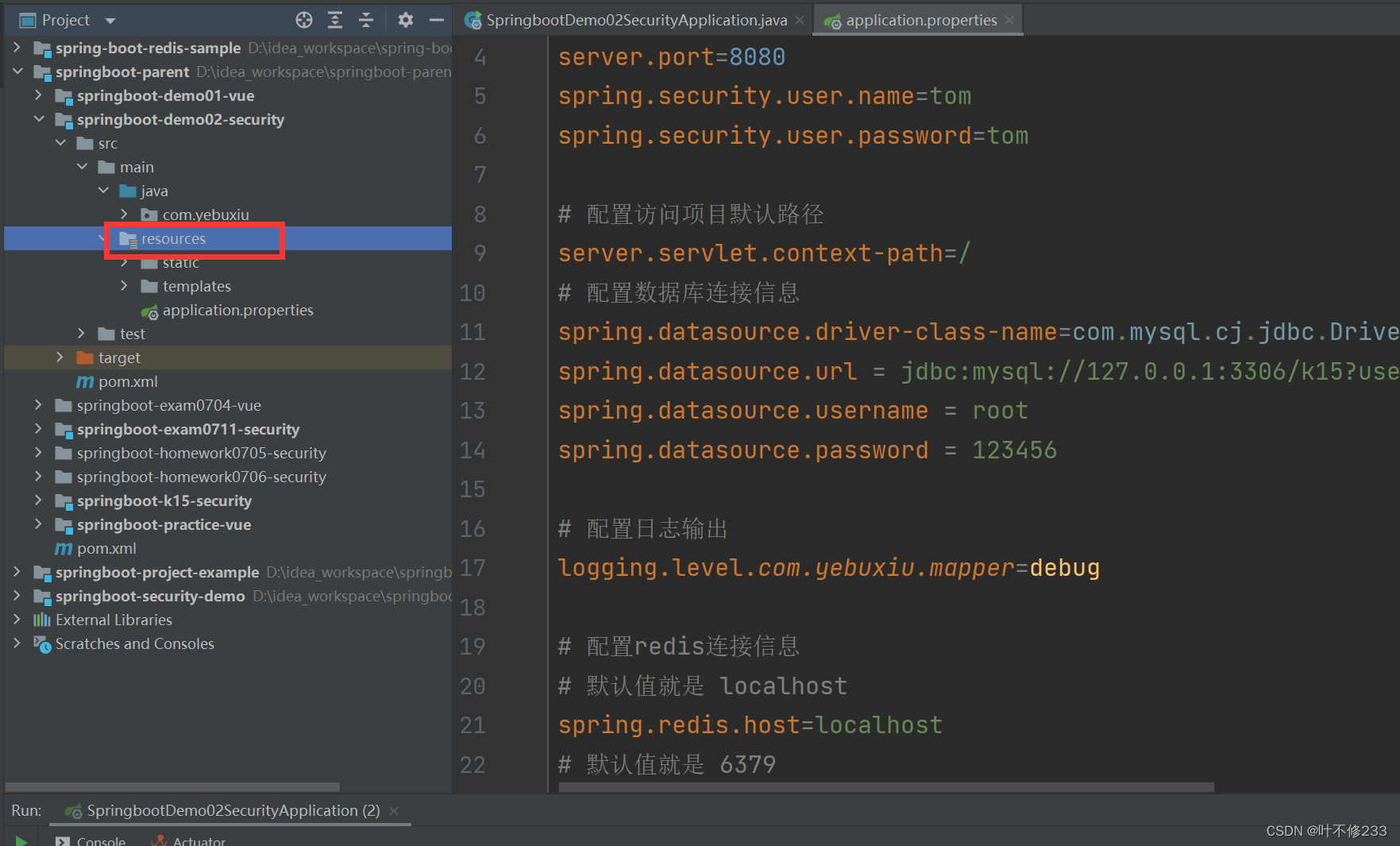The width and height of the screenshot is (1400, 846).
Task: Click the locate/select opened file crosshair icon
Action: click(x=304, y=20)
